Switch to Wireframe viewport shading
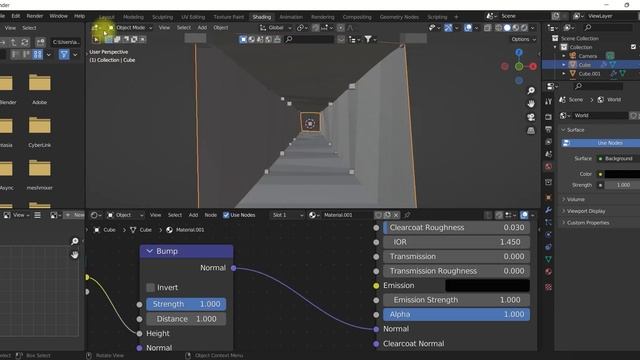Viewport: 640px width, 360px height. click(x=499, y=28)
